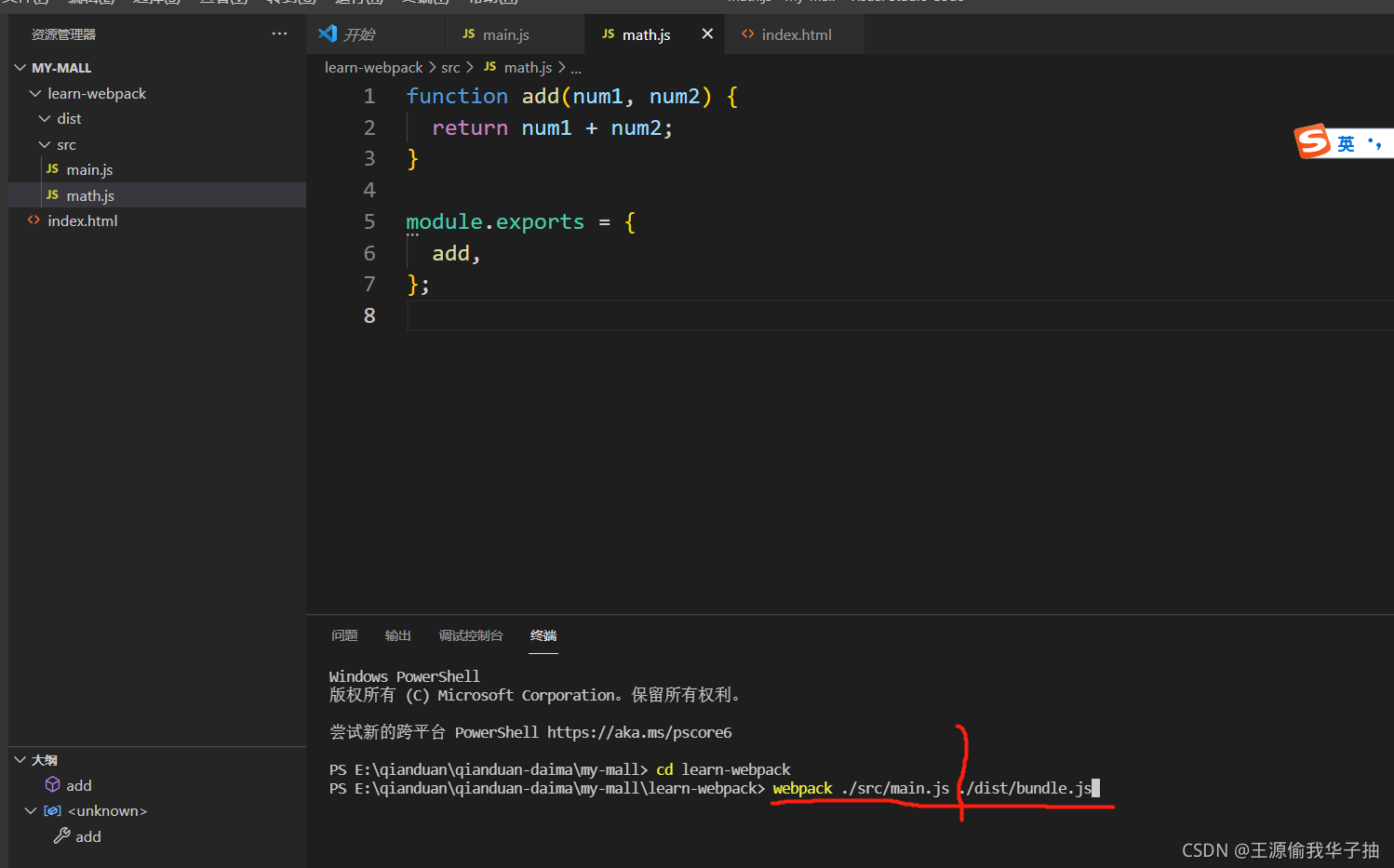Collapse the src folder chevron

(x=43, y=144)
